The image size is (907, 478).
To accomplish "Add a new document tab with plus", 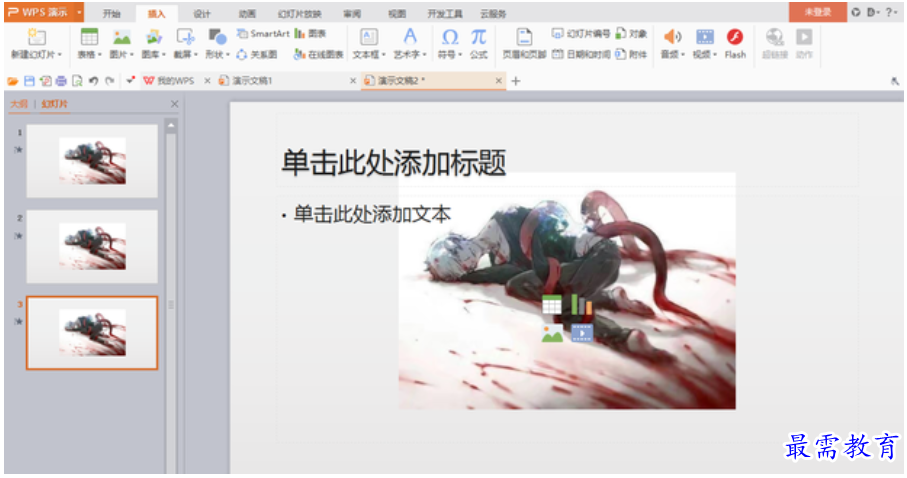I will [x=516, y=81].
